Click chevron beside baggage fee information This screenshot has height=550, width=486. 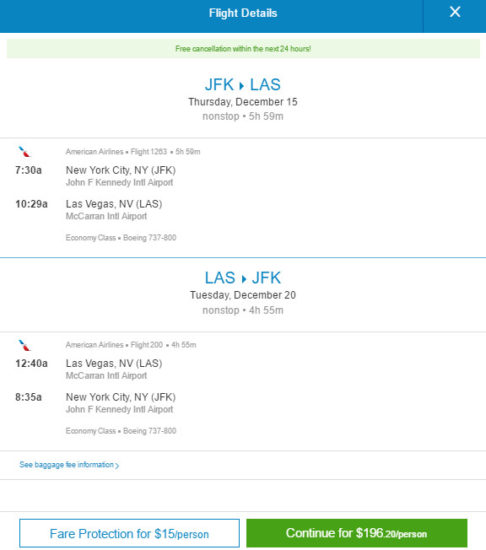(117, 465)
